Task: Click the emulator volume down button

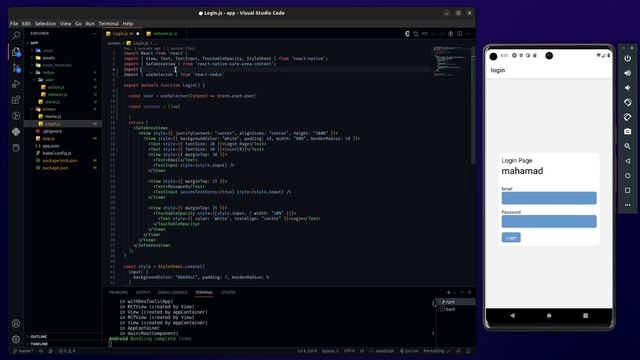Action: pyautogui.click(x=627, y=88)
